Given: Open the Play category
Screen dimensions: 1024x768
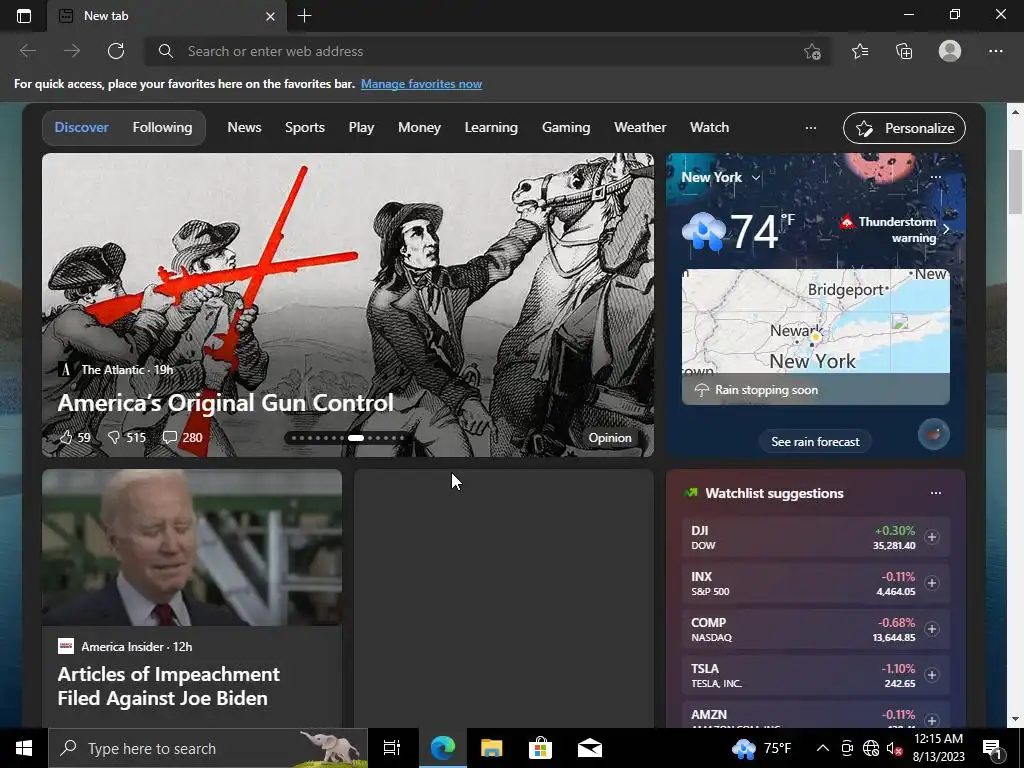Looking at the screenshot, I should (361, 127).
